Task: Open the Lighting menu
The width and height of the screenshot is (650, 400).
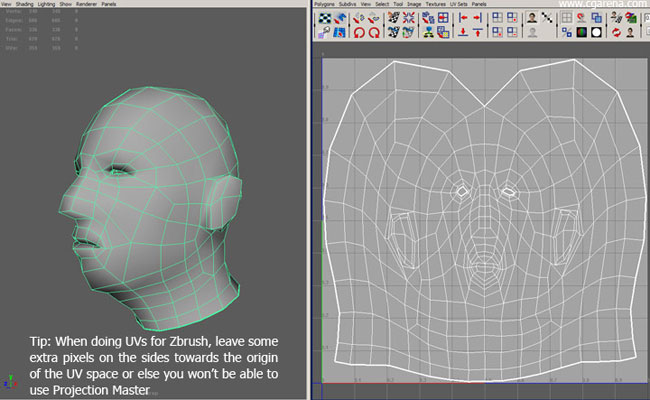Action: pyautogui.click(x=46, y=4)
